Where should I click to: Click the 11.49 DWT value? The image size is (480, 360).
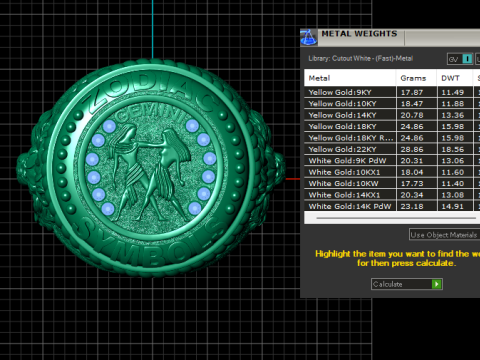coord(453,92)
